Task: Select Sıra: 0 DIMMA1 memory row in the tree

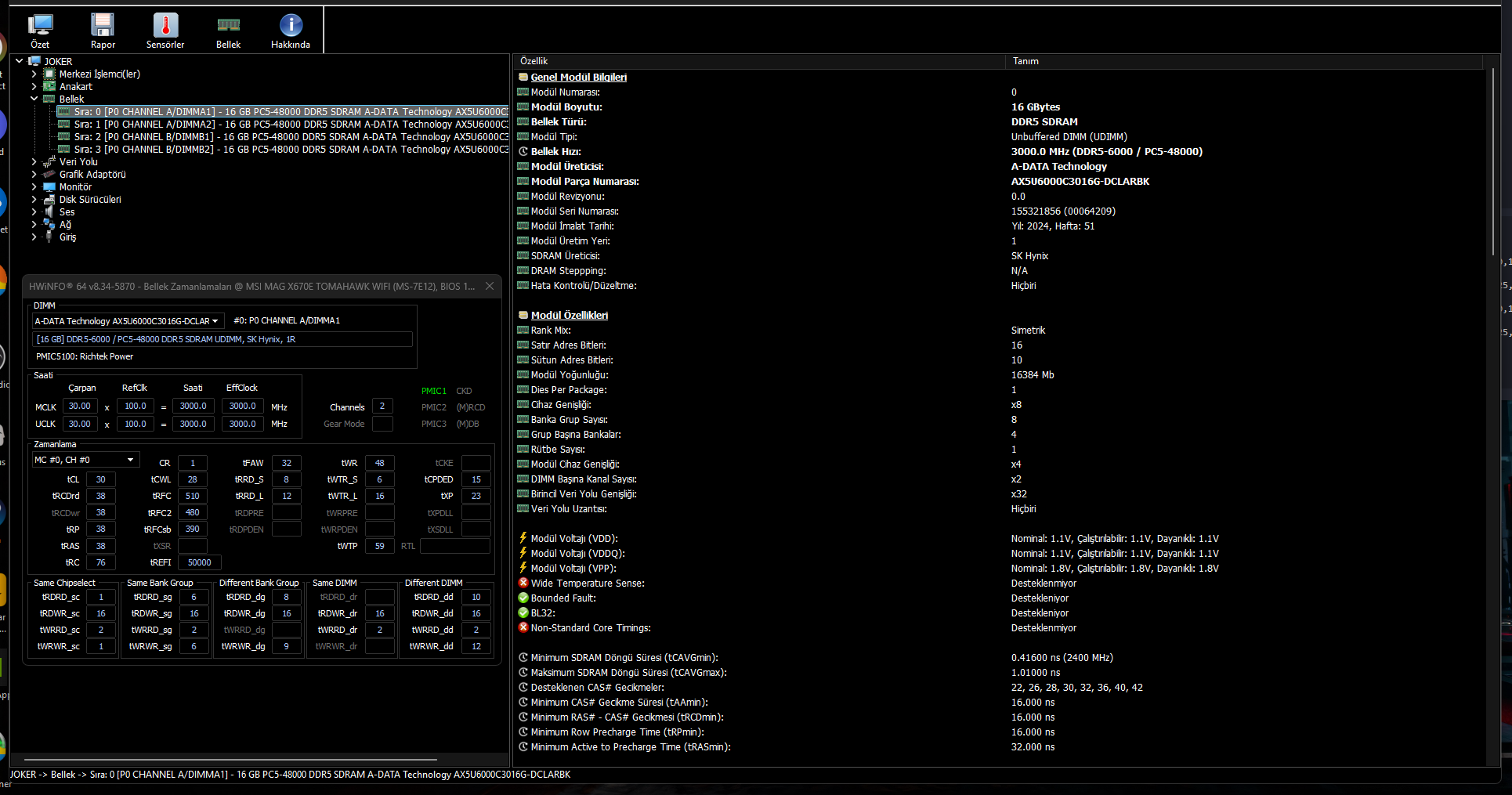Action: (x=283, y=111)
